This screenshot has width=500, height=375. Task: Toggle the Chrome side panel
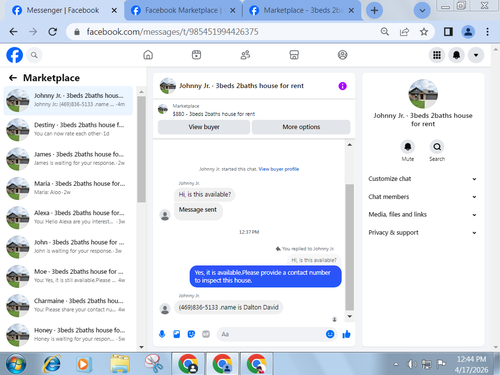[x=448, y=32]
